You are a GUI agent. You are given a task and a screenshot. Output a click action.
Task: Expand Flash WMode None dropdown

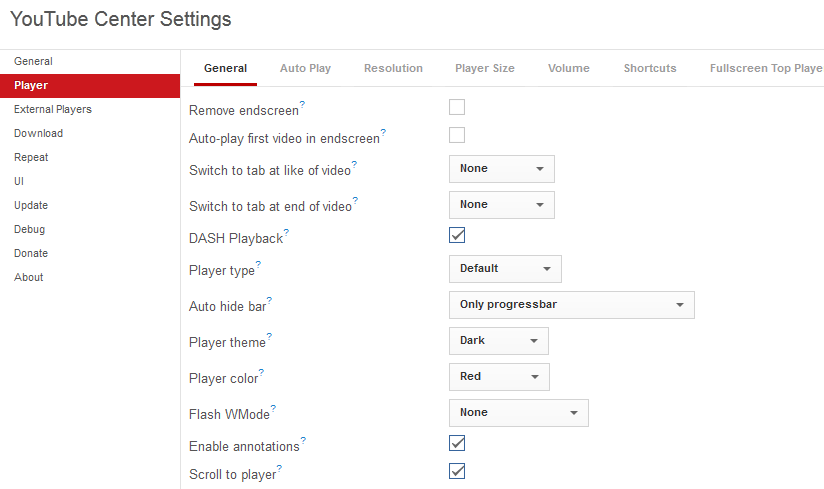(x=519, y=413)
